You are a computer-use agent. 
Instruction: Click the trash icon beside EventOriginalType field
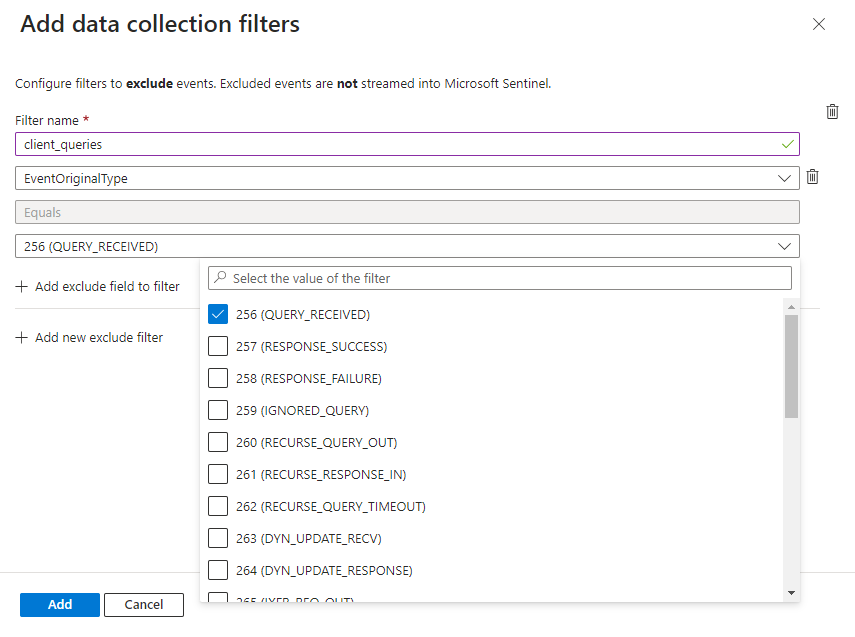(x=812, y=176)
